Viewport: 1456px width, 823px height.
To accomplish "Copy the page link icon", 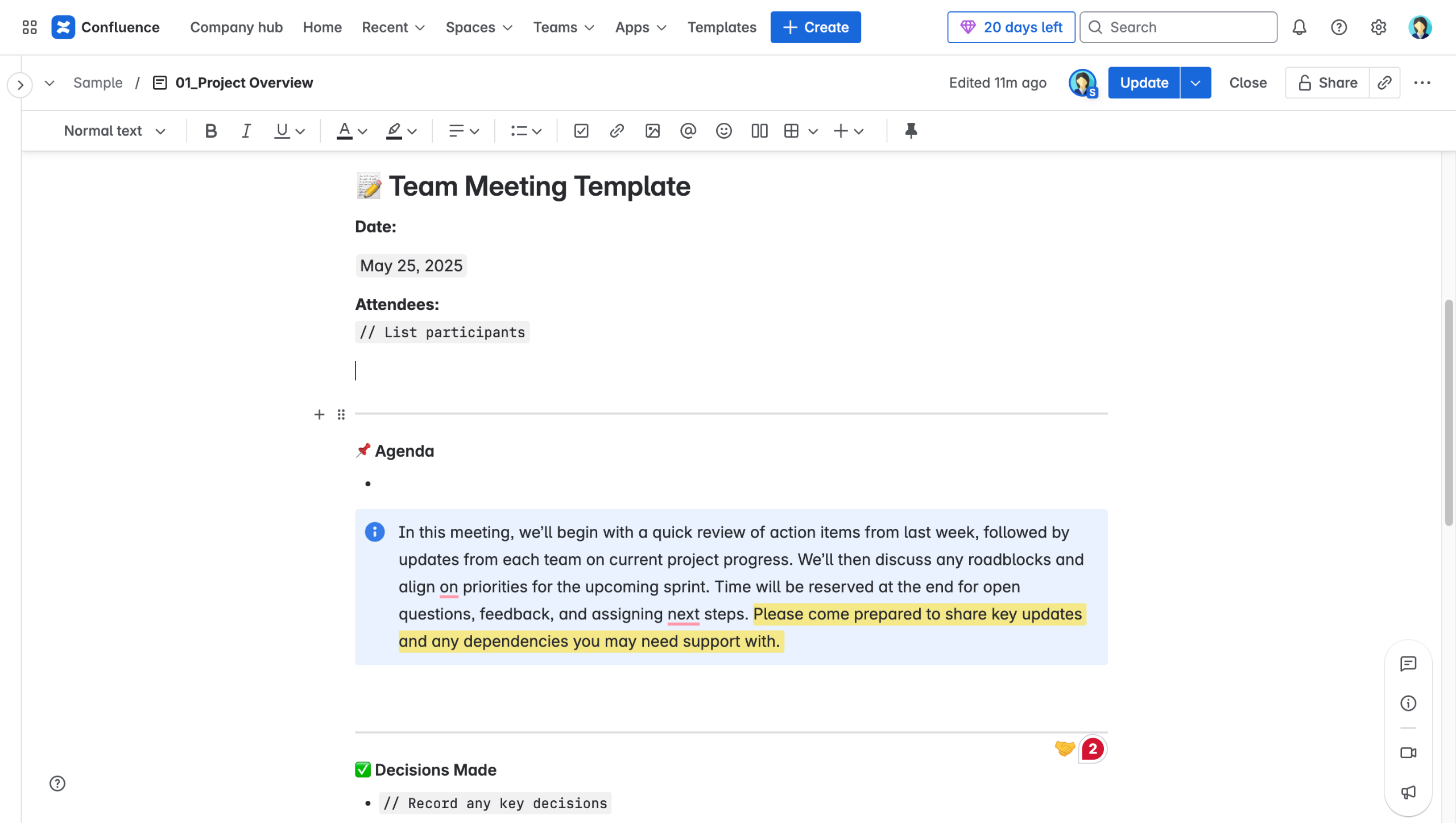I will [x=1384, y=83].
